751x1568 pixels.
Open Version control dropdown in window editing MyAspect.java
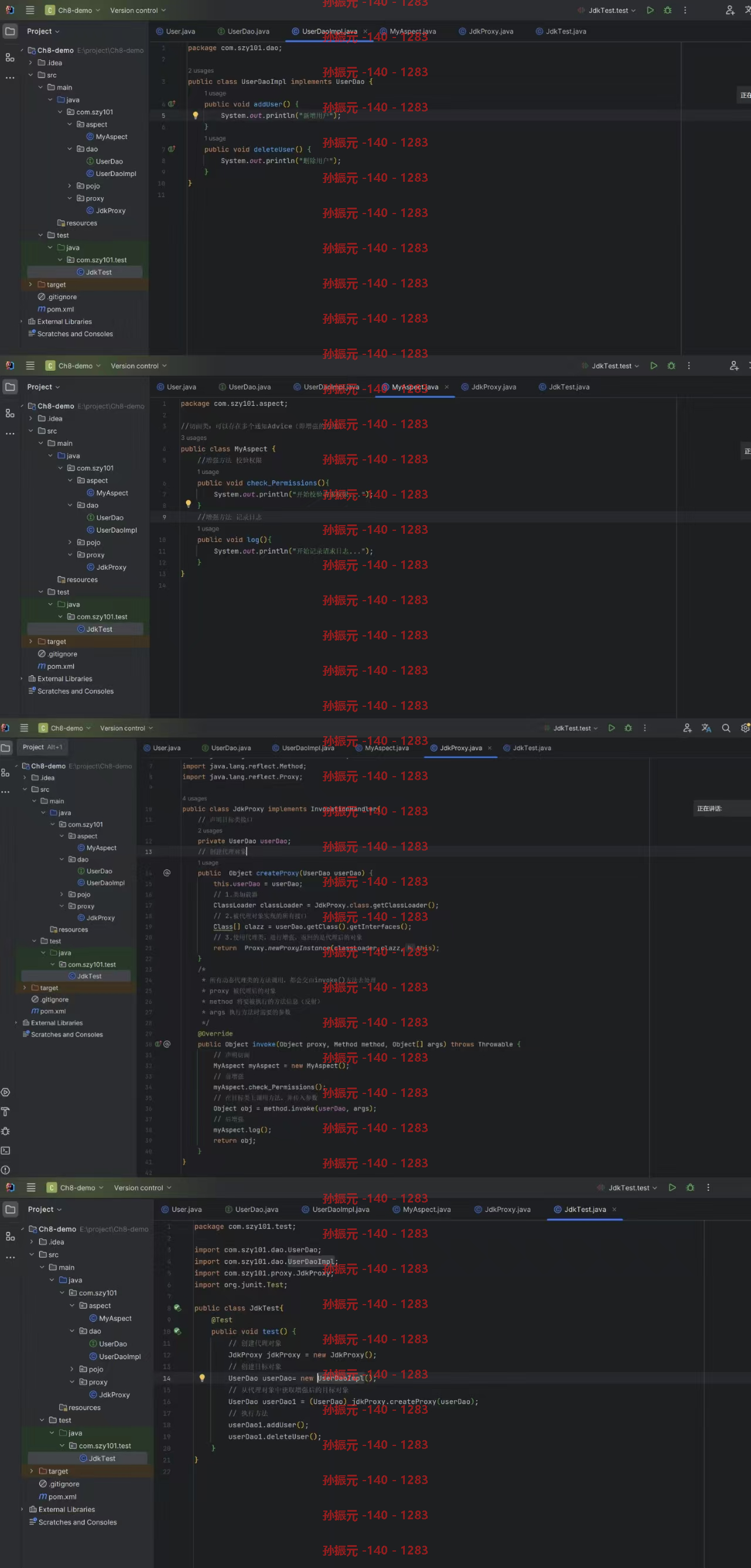pos(138,366)
